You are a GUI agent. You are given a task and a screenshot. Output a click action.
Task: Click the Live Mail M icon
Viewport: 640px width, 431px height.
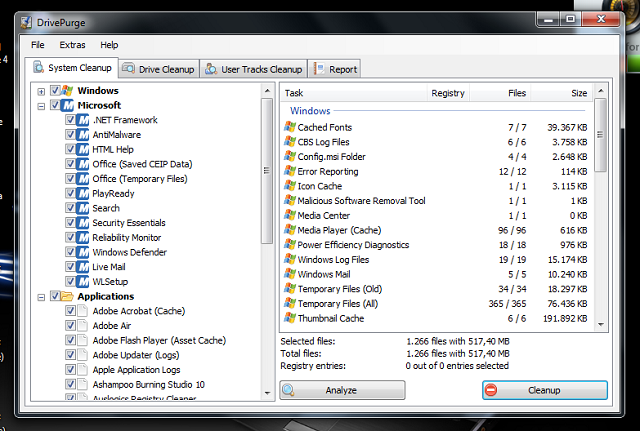[x=83, y=267]
